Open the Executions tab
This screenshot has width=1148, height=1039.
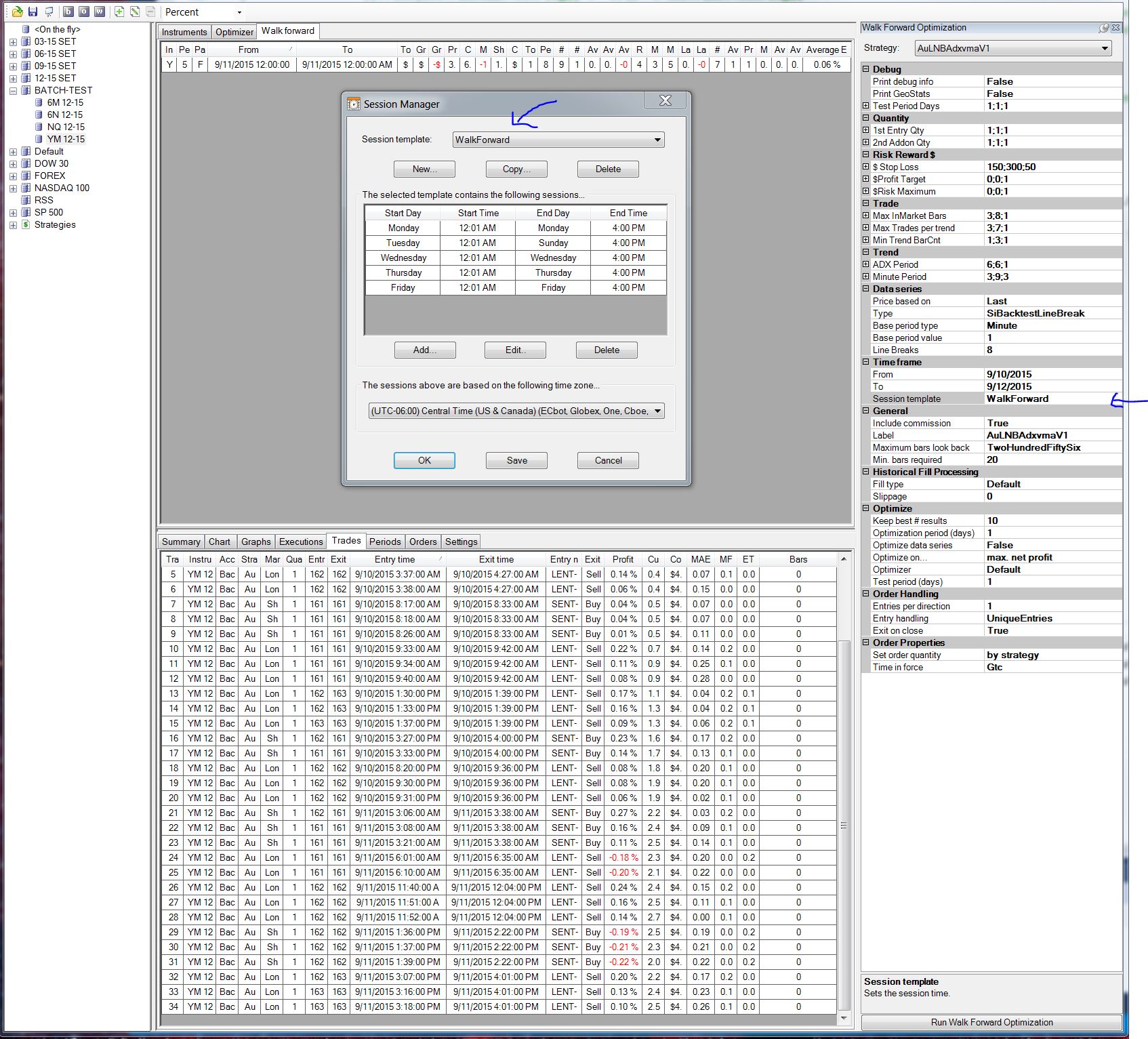coord(301,542)
